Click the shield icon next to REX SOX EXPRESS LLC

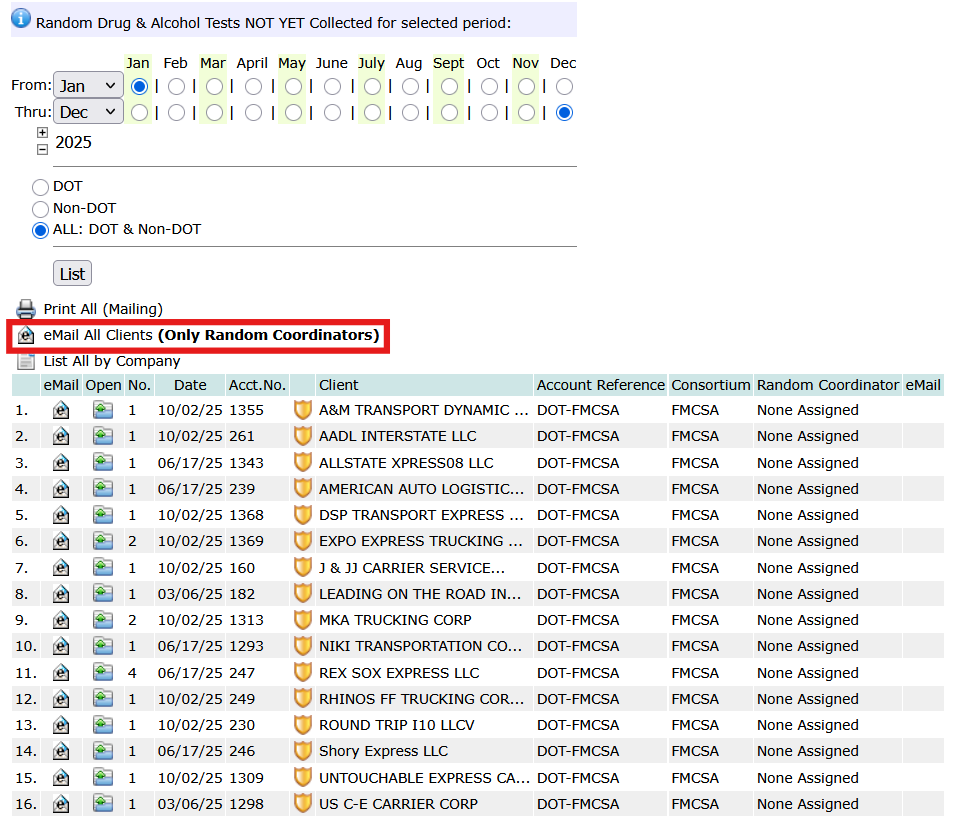coord(303,672)
